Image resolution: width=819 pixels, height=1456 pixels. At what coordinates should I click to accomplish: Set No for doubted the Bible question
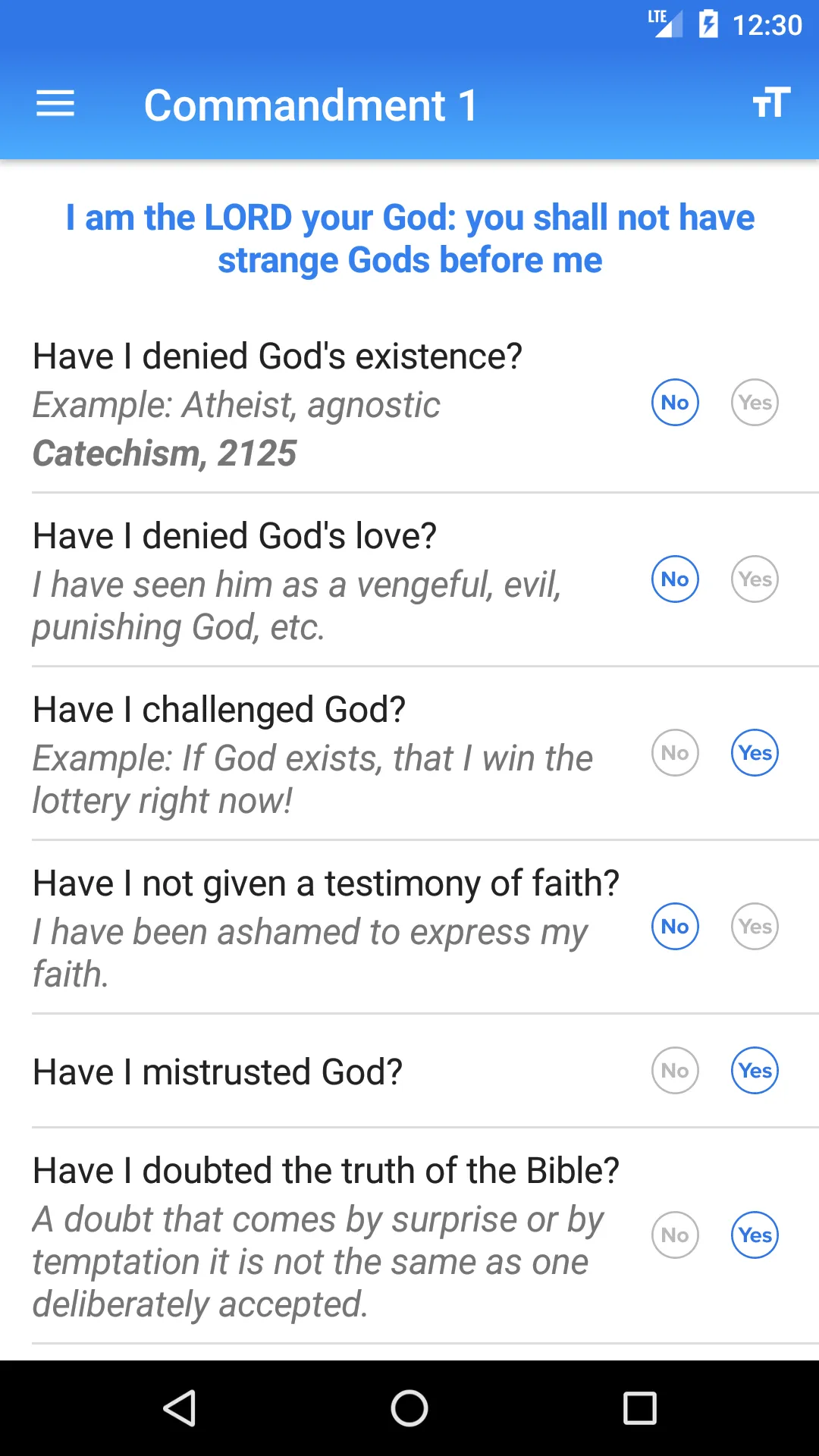point(675,1235)
